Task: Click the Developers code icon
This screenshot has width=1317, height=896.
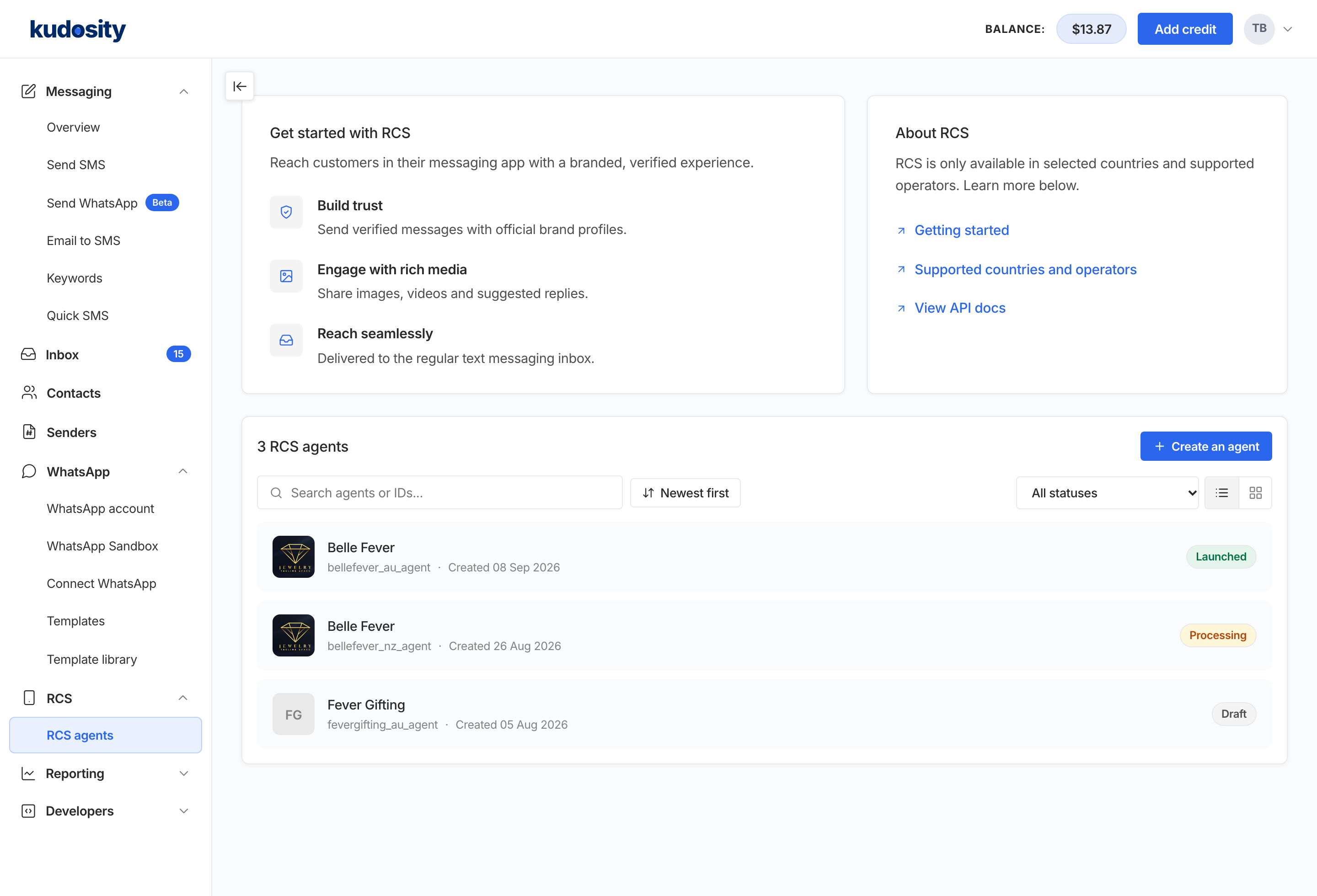Action: 28,811
